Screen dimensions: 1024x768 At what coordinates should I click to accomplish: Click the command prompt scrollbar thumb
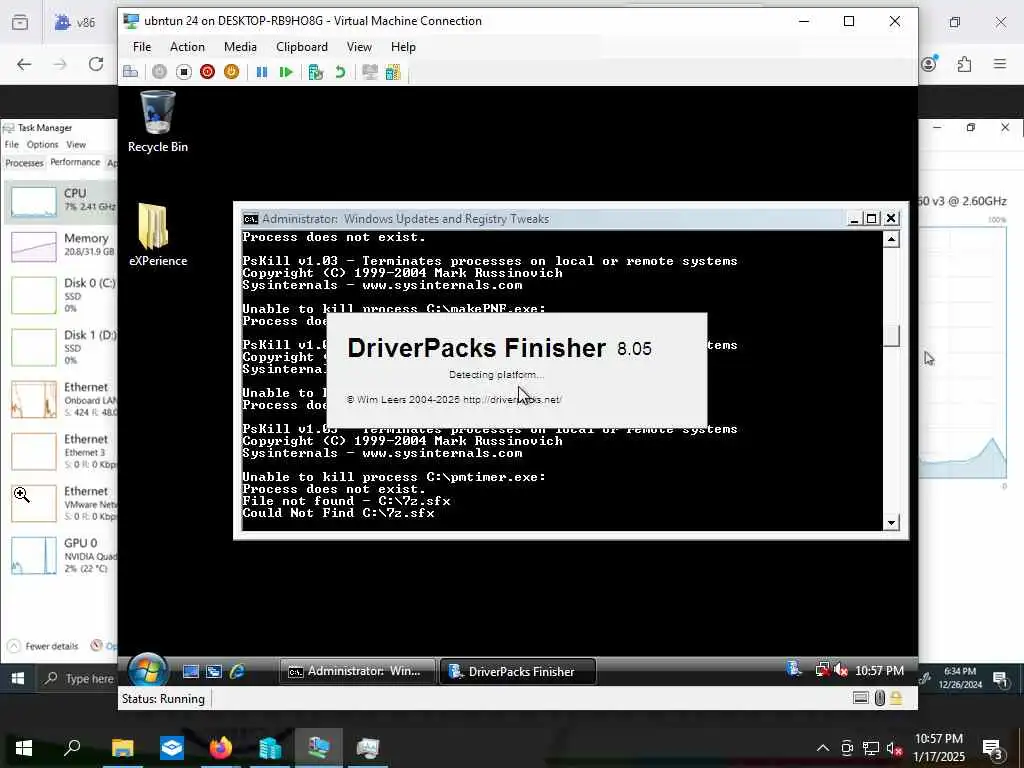[891, 336]
